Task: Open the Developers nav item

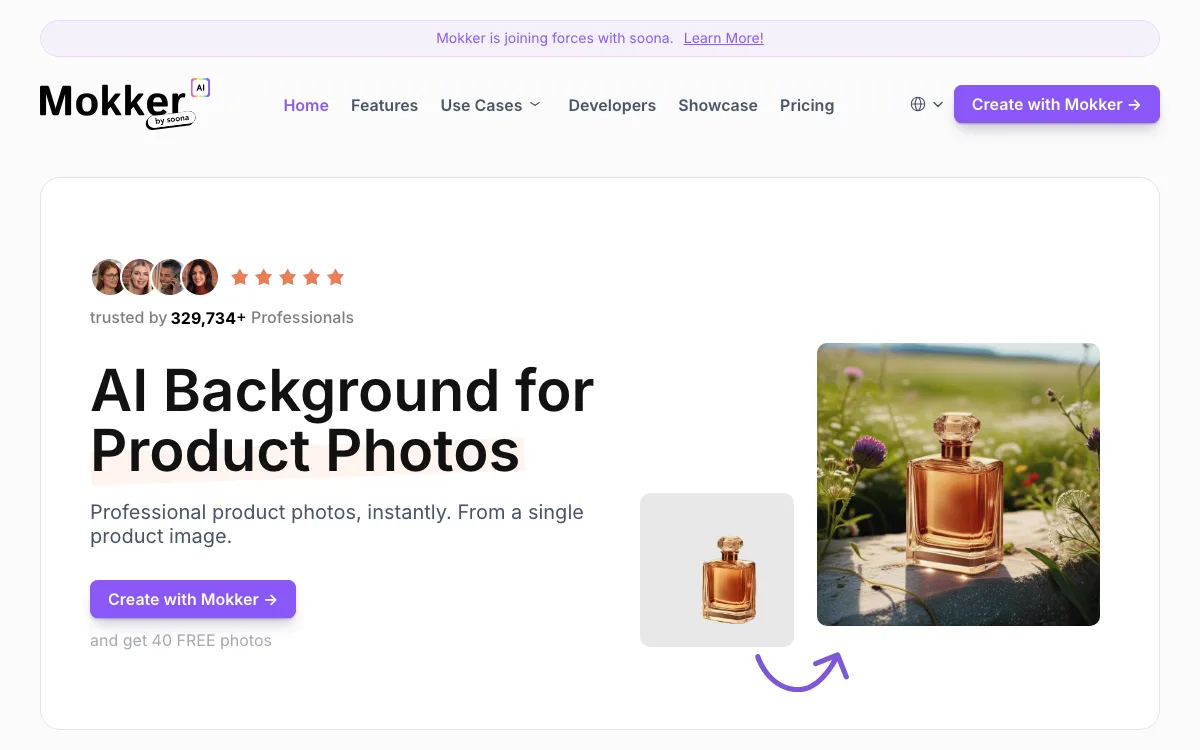Action: [612, 105]
